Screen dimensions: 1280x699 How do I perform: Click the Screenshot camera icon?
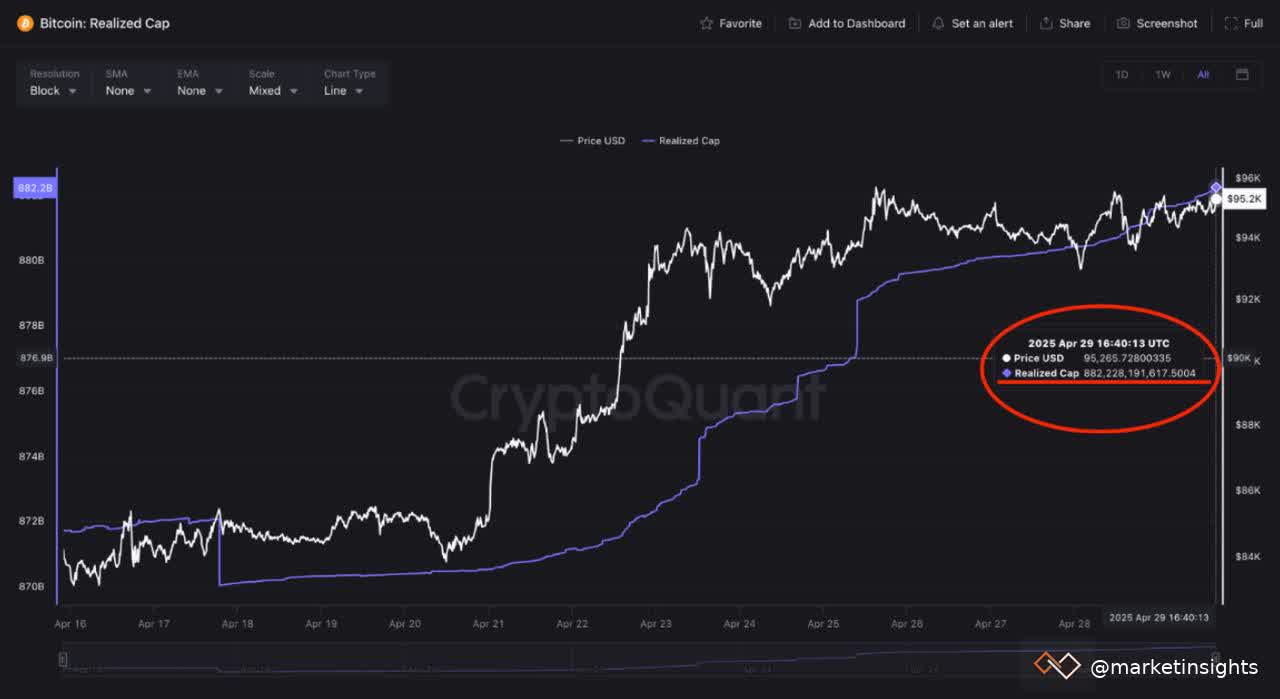pyautogui.click(x=1123, y=22)
